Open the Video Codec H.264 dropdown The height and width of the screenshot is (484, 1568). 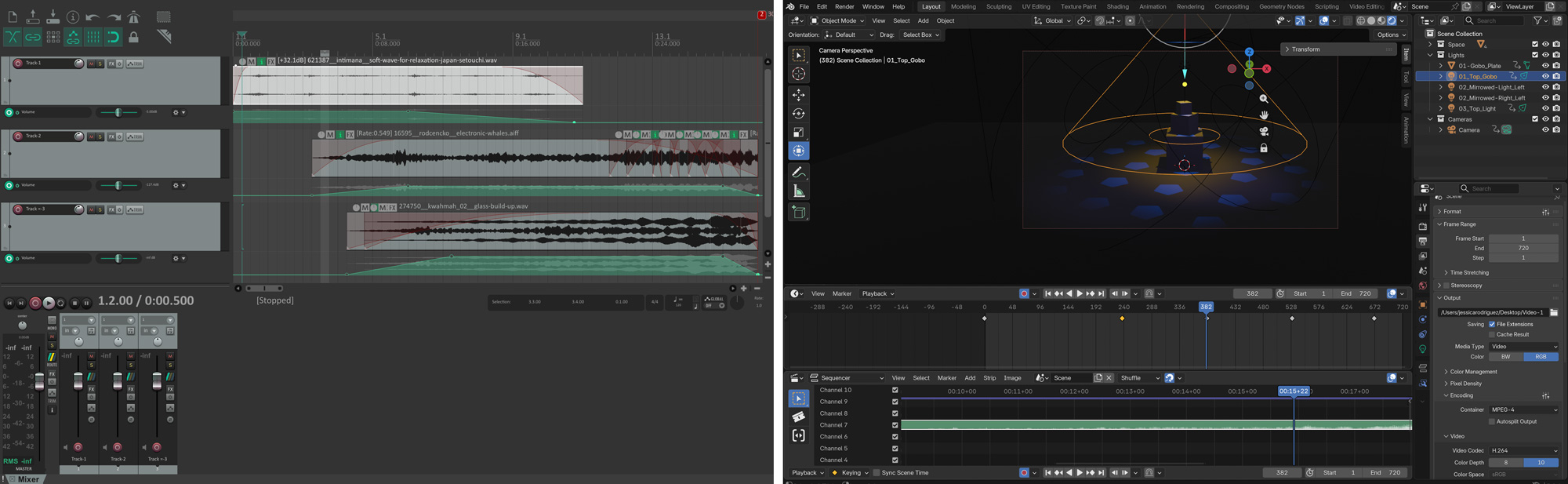[1523, 450]
